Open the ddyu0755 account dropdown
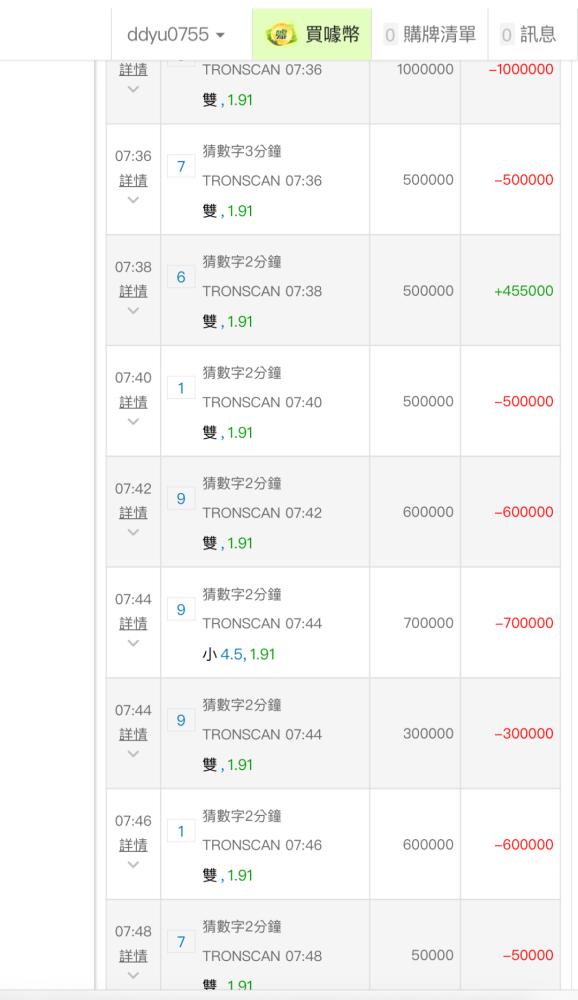578x1000 pixels. coord(175,34)
